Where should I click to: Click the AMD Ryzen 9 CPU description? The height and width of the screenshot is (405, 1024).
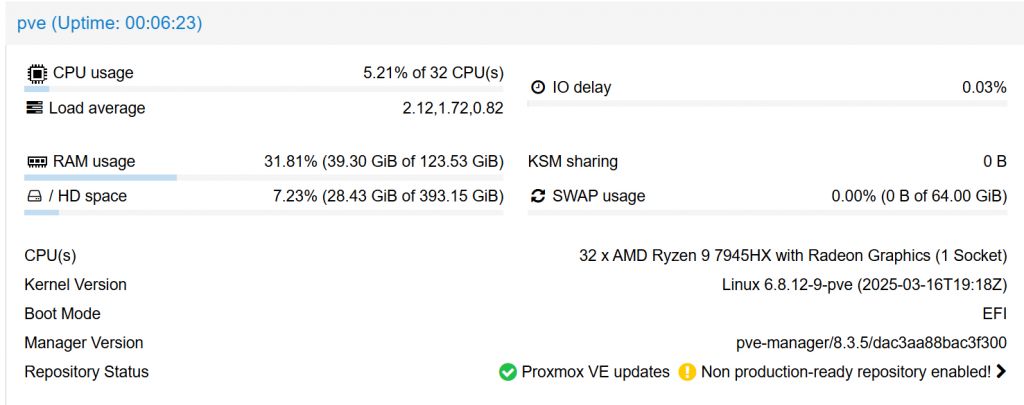pyautogui.click(x=793, y=256)
